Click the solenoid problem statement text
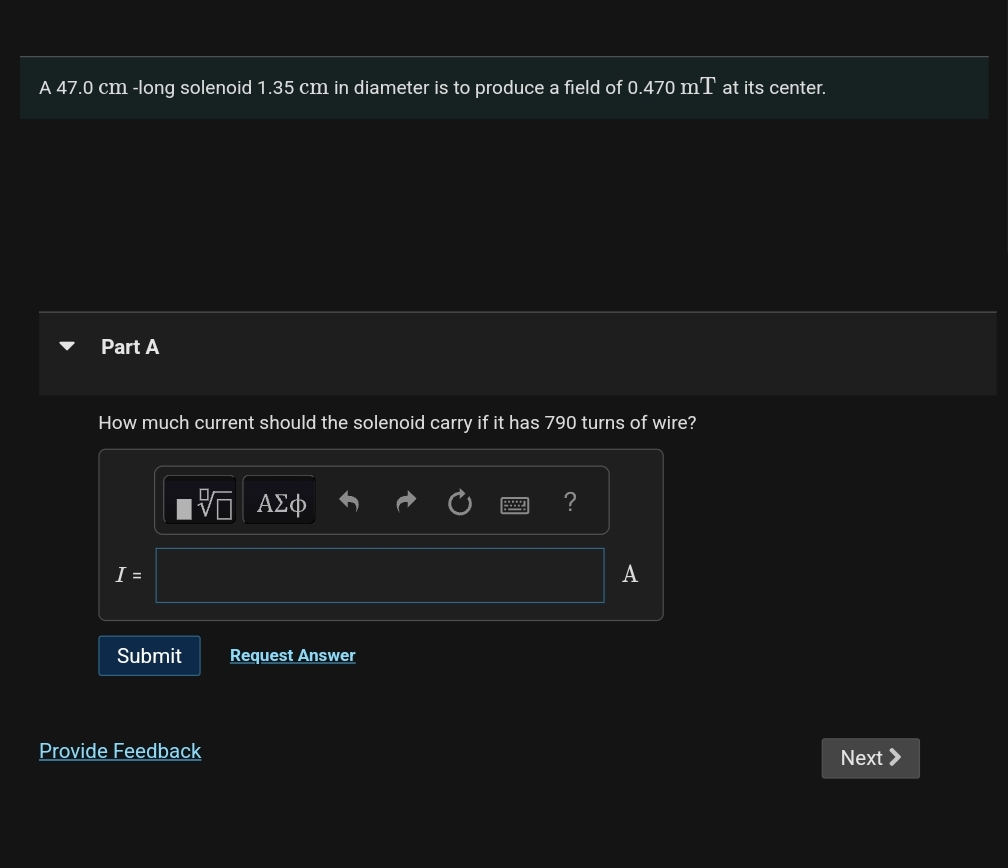 pyautogui.click(x=433, y=87)
